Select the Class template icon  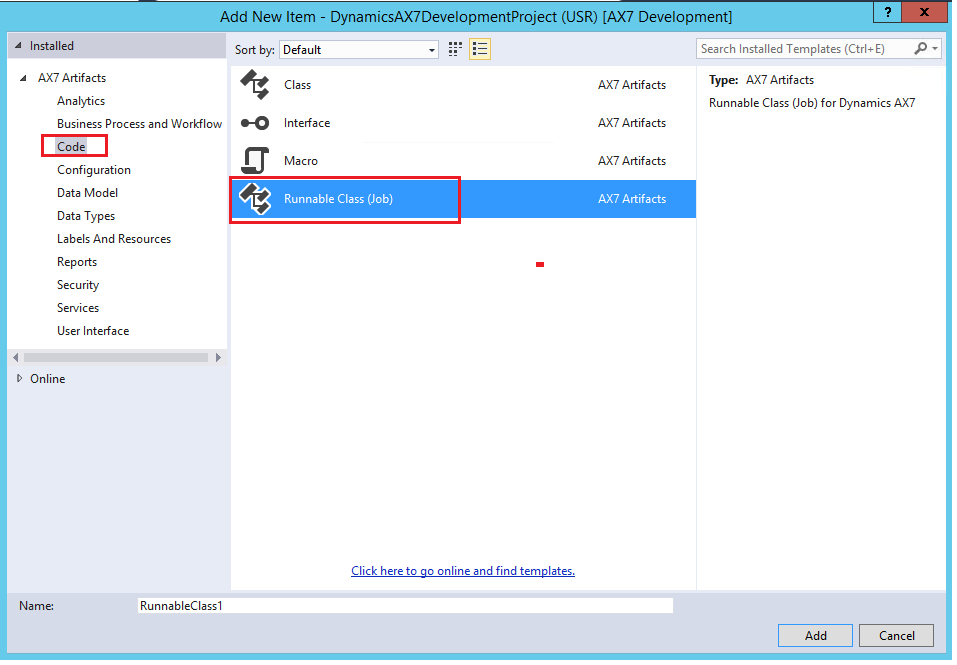(256, 85)
